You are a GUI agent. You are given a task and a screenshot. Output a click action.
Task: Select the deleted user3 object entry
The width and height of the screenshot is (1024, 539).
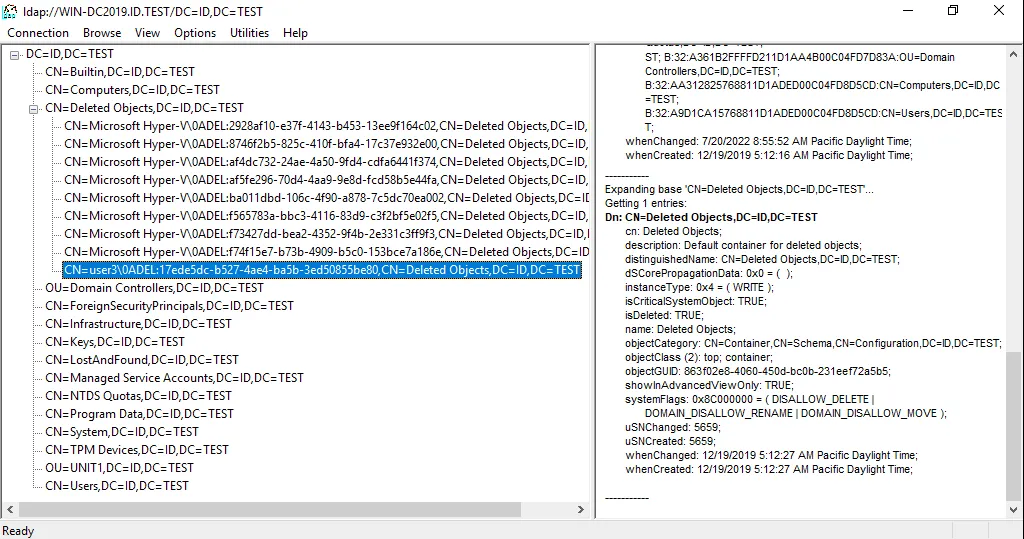tap(321, 270)
